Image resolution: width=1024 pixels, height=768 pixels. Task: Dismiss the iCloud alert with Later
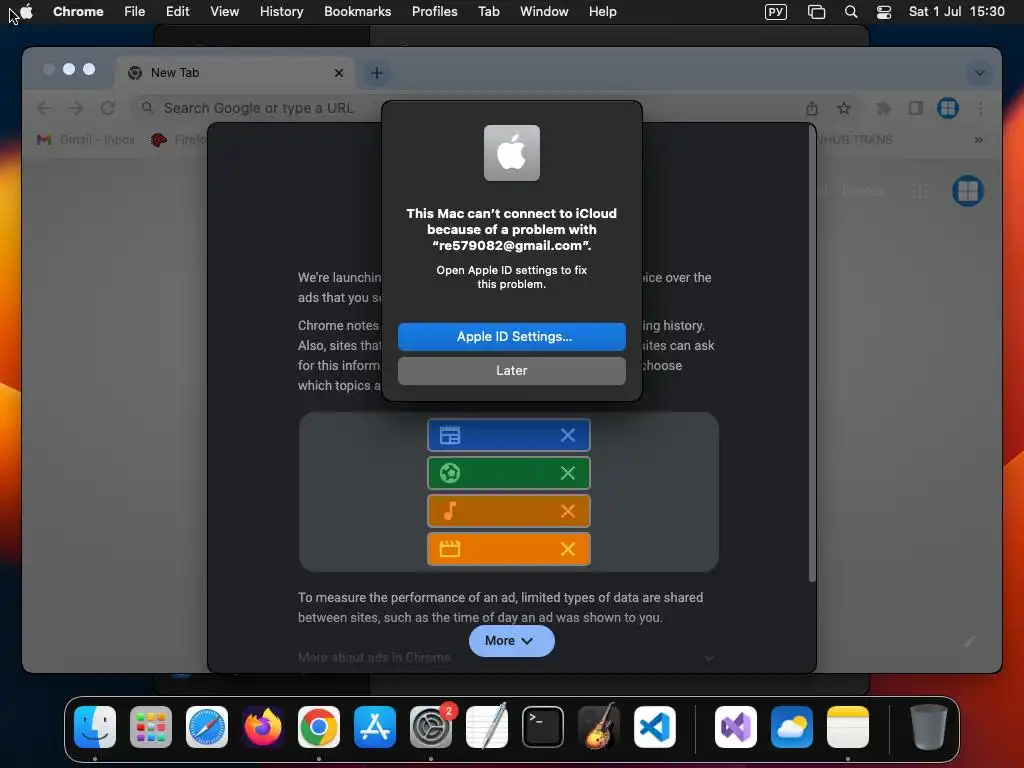pos(511,370)
